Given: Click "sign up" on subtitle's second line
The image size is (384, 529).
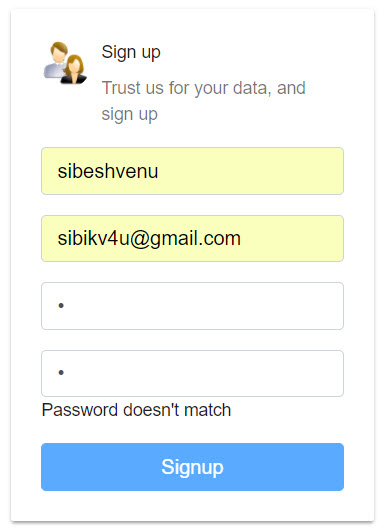Looking at the screenshot, I should (130, 114).
